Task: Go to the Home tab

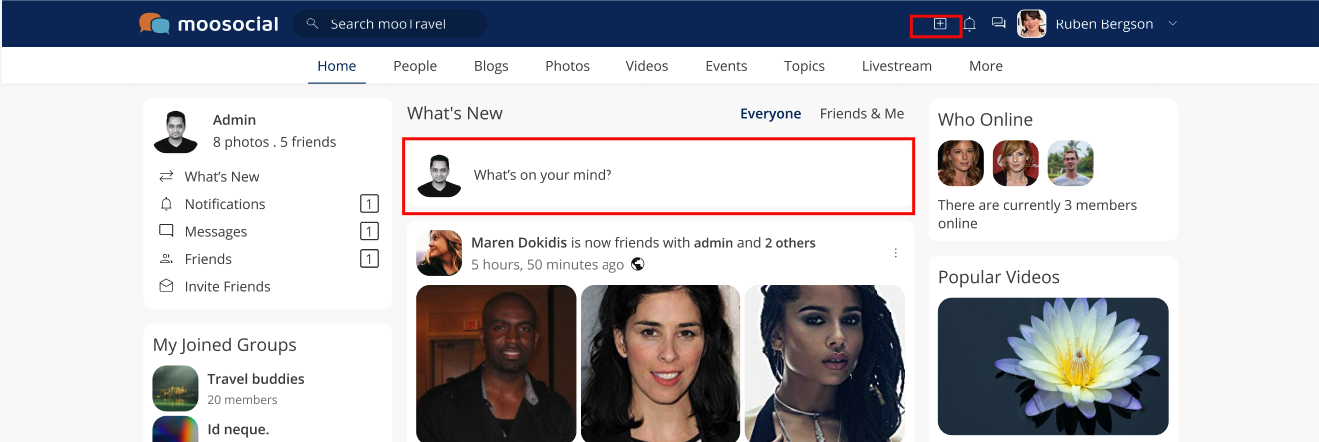Action: point(337,66)
